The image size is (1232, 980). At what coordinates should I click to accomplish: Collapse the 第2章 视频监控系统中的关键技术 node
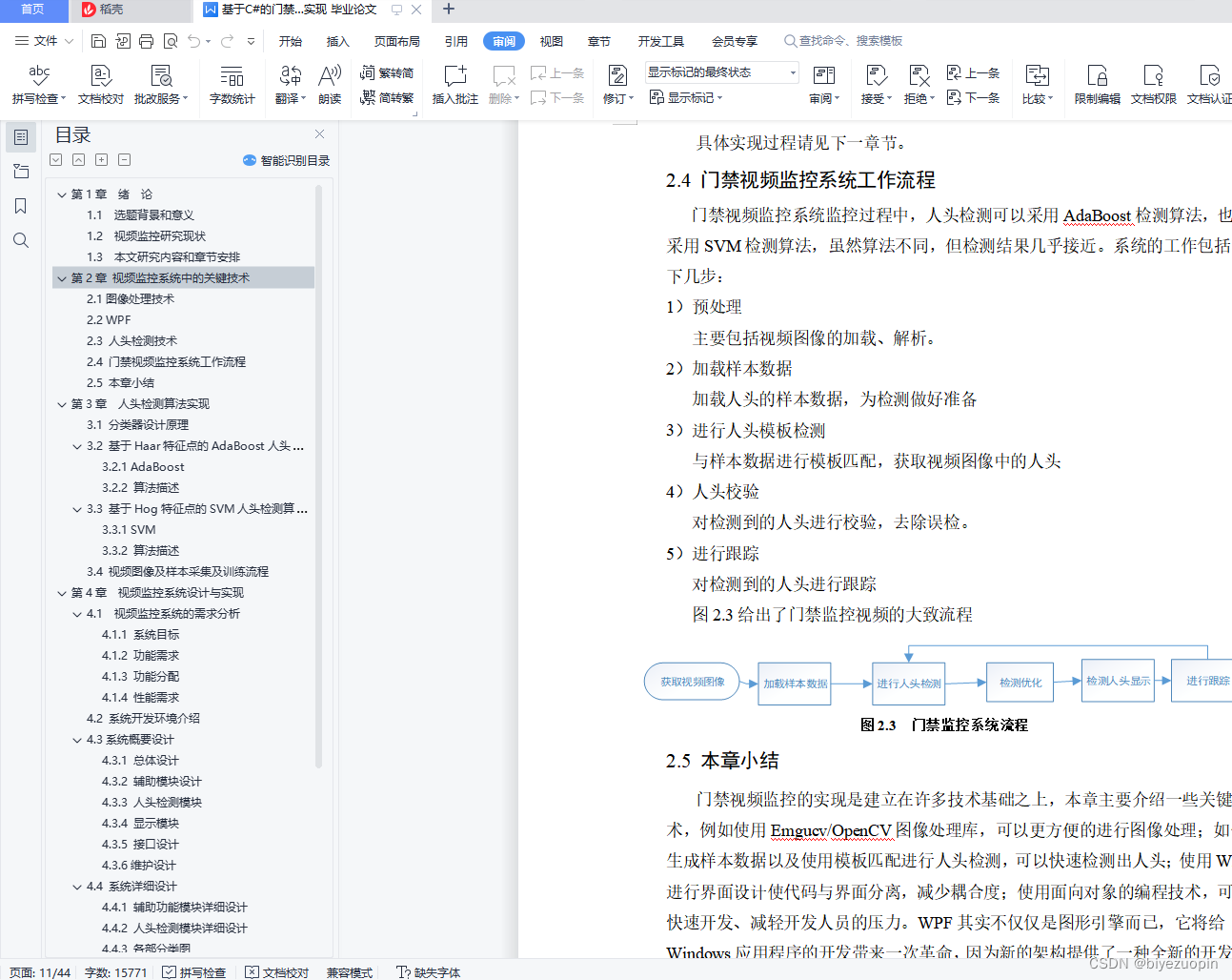tap(62, 278)
